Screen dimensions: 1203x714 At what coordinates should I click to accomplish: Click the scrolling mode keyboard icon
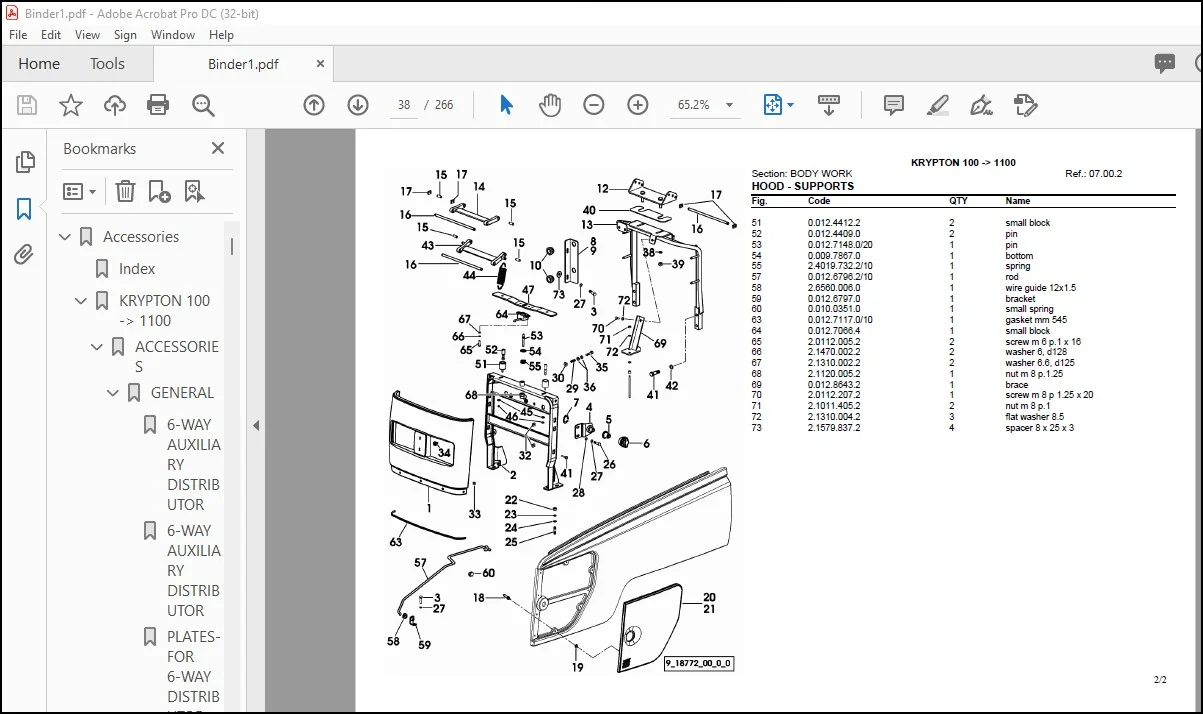coord(829,105)
